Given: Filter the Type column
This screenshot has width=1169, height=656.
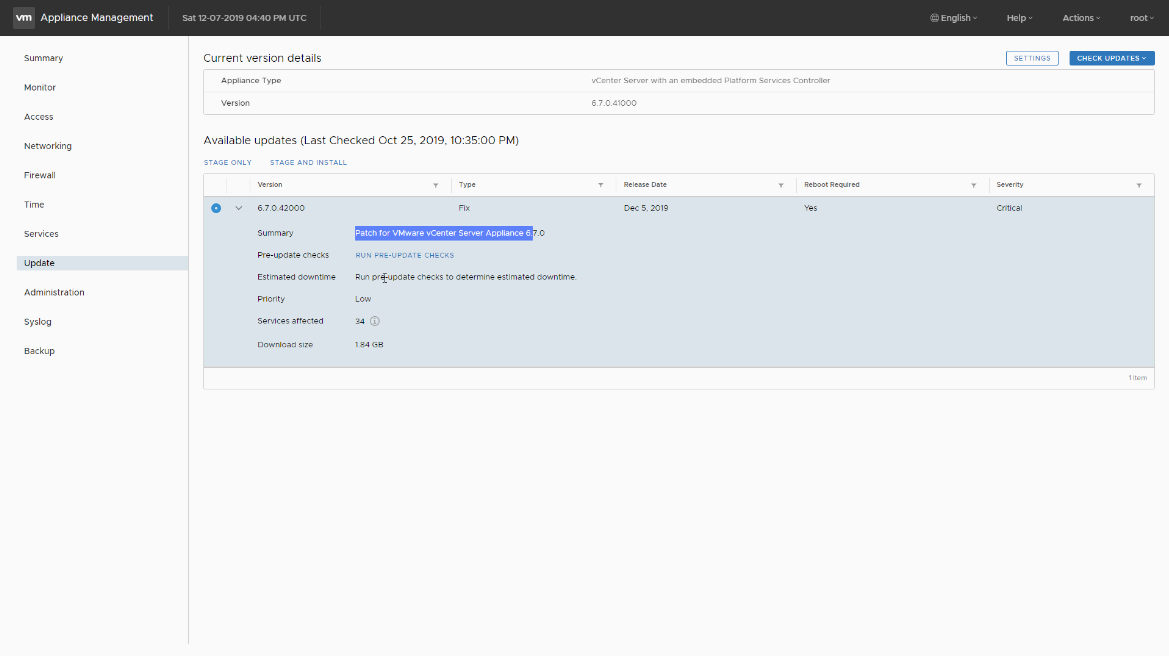Looking at the screenshot, I should tap(600, 185).
